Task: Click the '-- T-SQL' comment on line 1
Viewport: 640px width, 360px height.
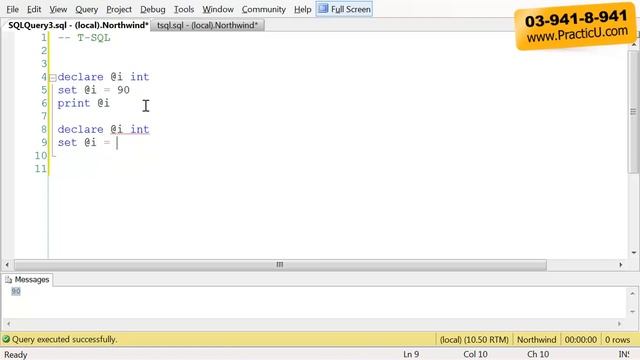Action: [84, 38]
